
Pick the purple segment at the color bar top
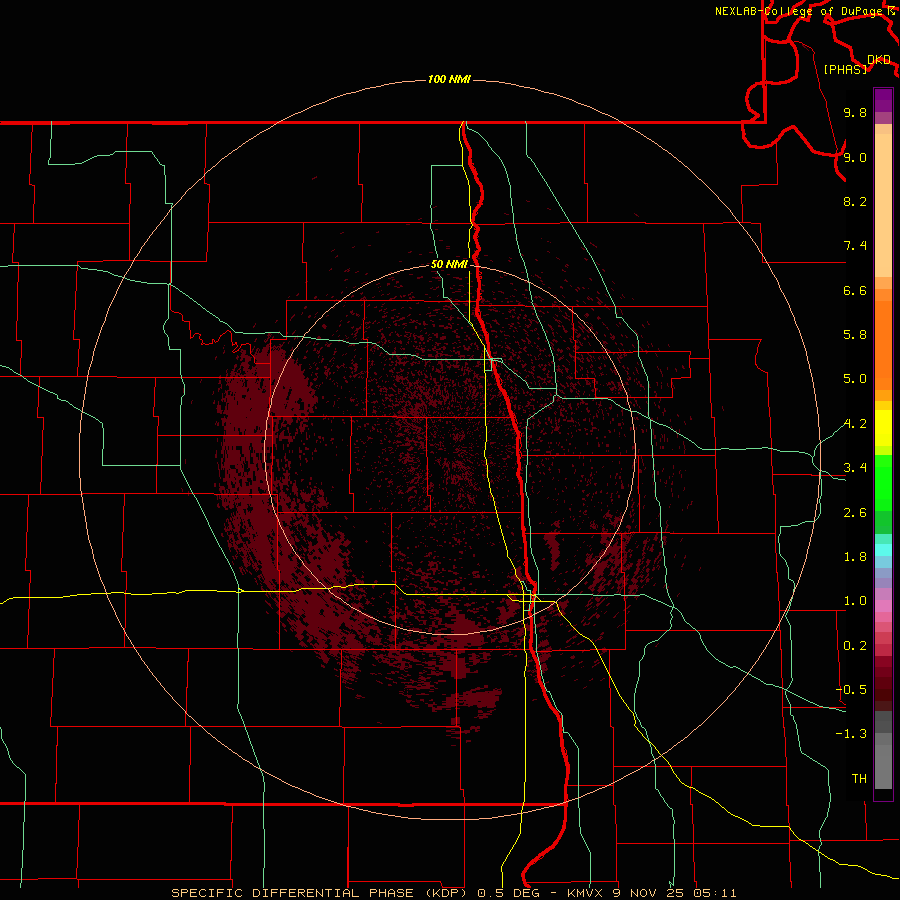[x=883, y=100]
